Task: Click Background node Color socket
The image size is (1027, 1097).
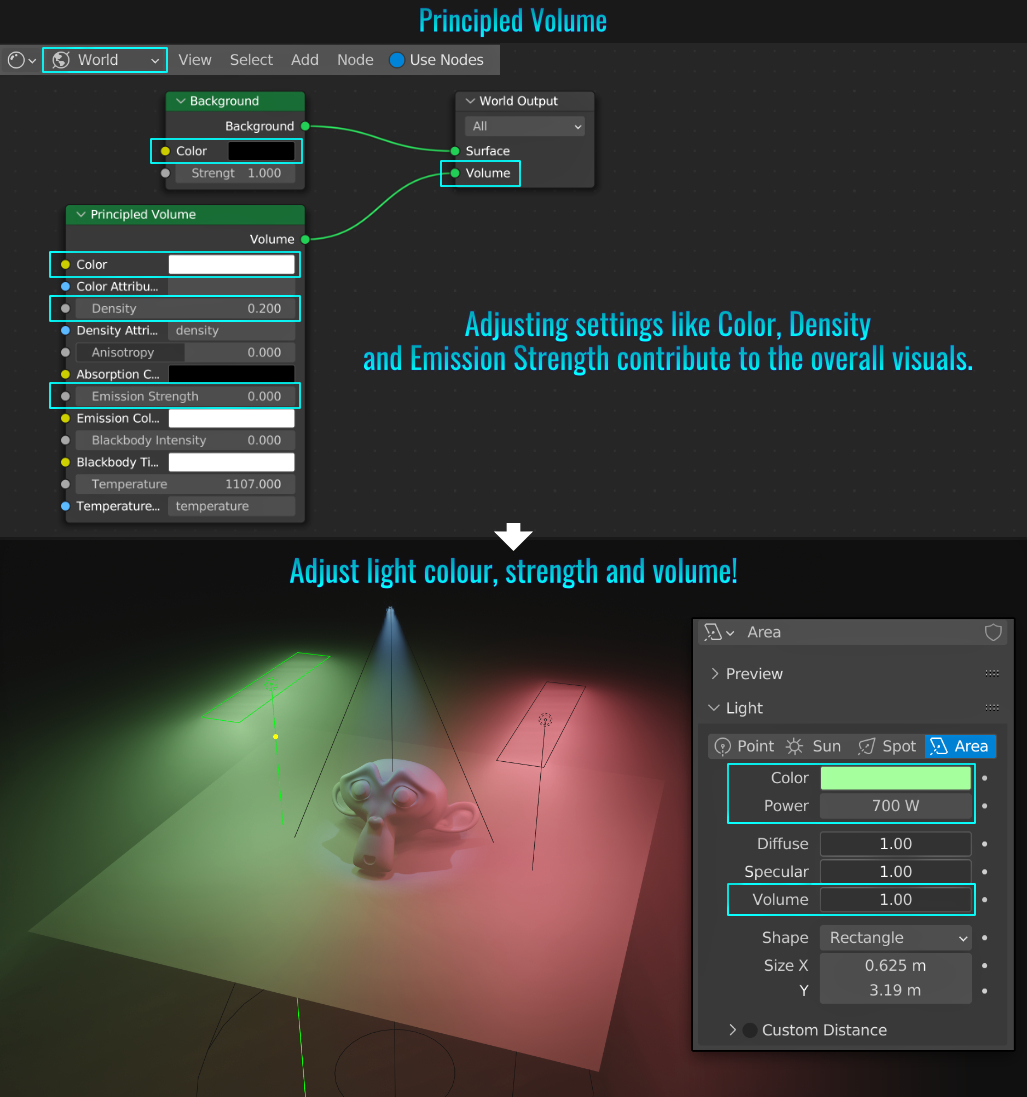Action: (165, 151)
